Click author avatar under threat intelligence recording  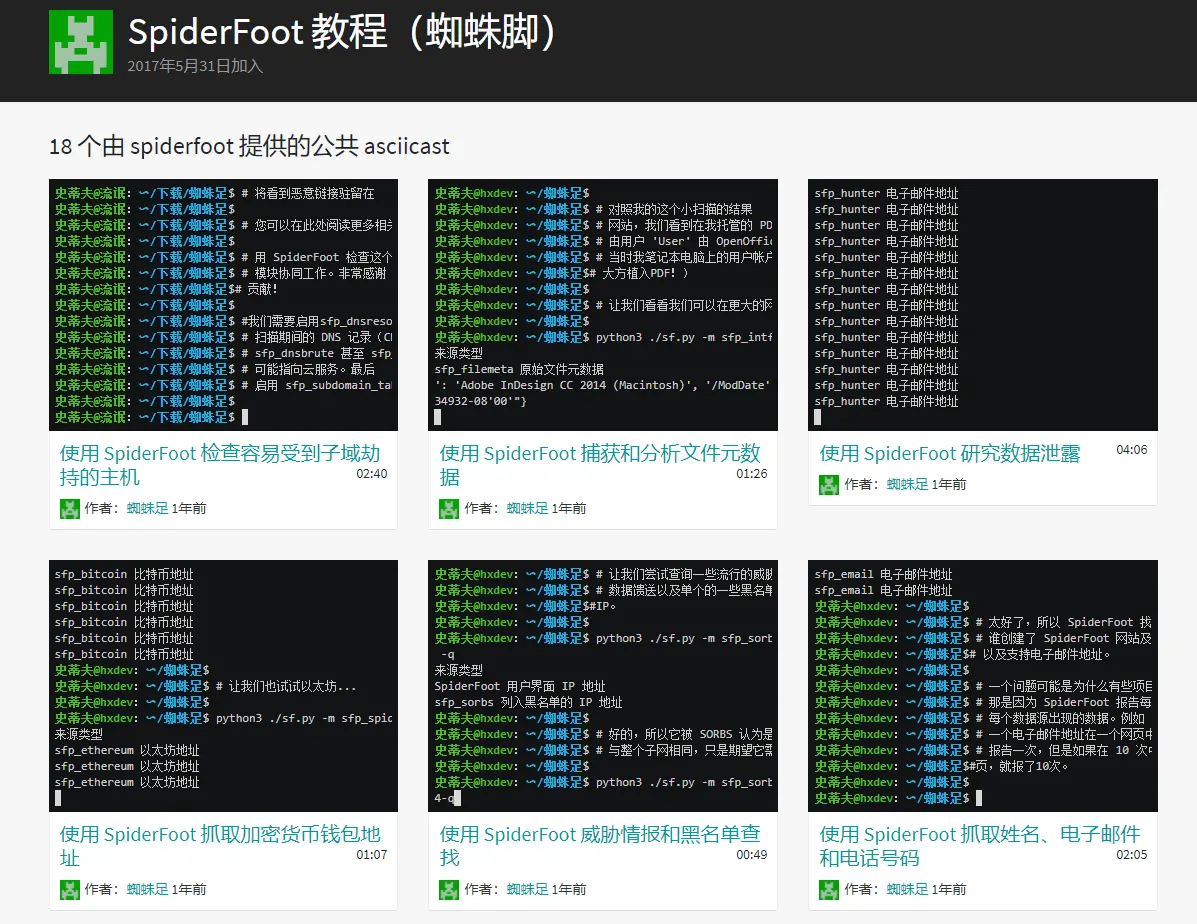tap(449, 889)
